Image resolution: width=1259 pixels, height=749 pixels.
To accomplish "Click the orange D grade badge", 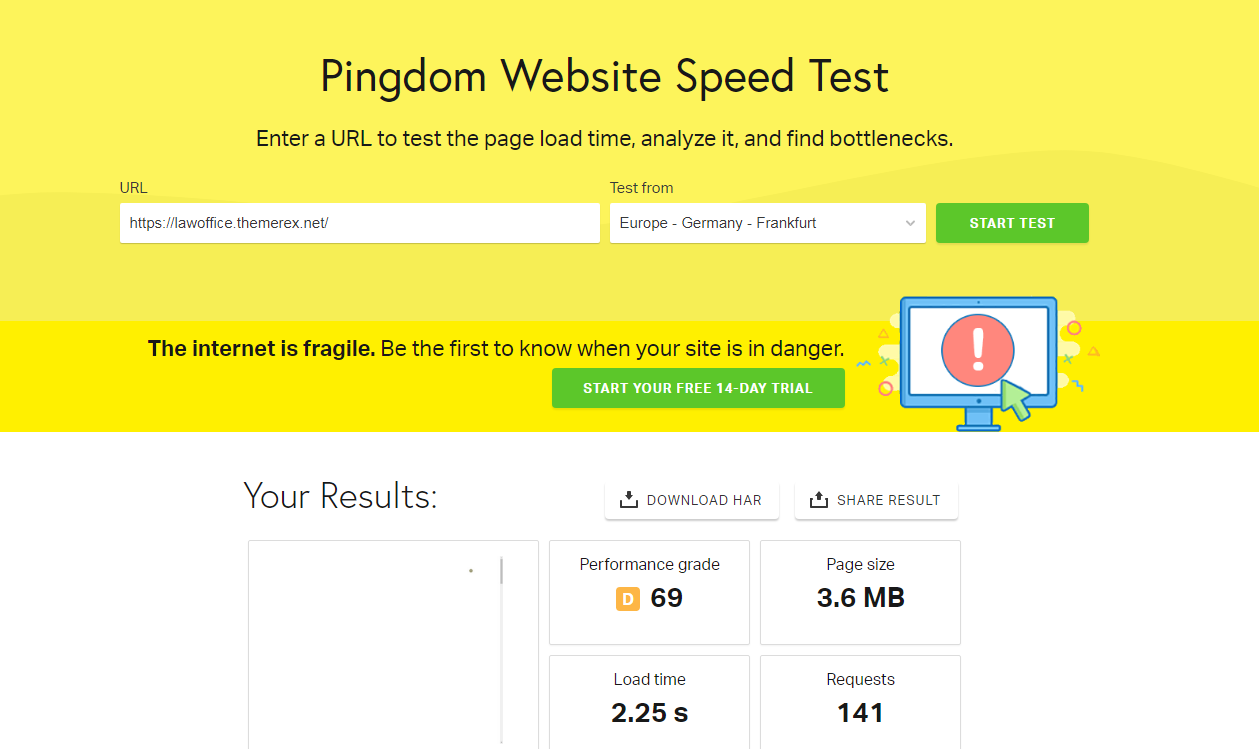I will tap(627, 599).
